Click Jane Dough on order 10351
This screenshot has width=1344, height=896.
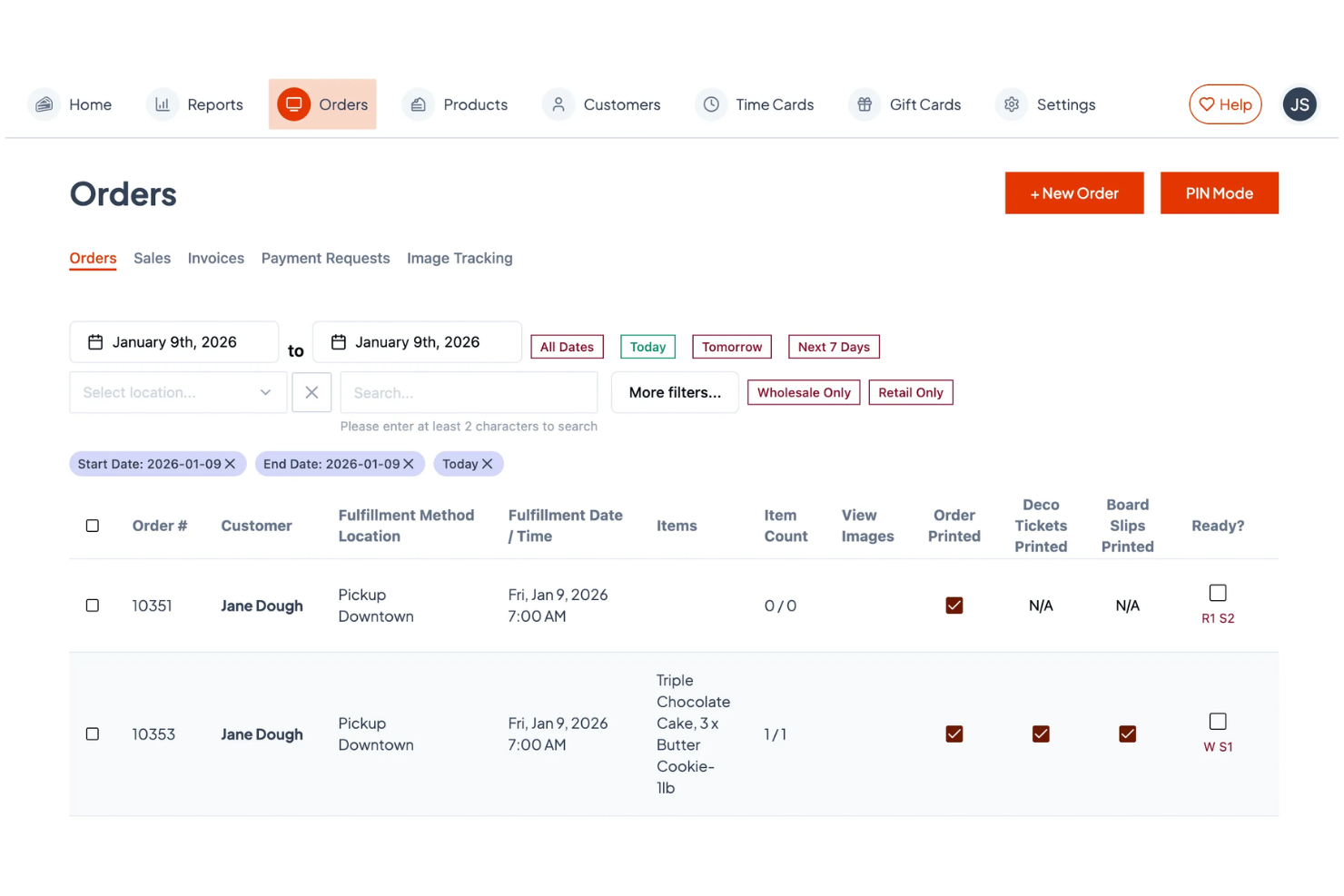pyautogui.click(x=262, y=606)
